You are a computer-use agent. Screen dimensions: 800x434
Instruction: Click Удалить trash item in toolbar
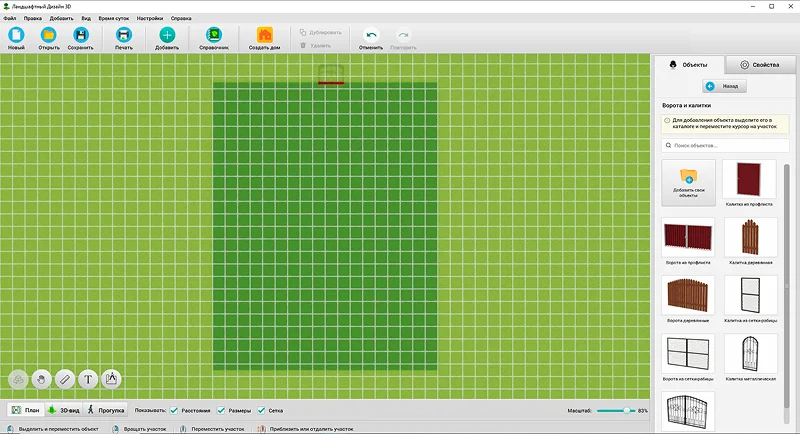pyautogui.click(x=315, y=45)
